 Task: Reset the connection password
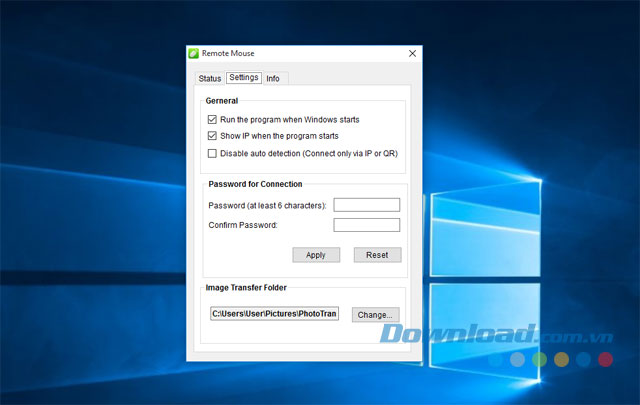(377, 255)
